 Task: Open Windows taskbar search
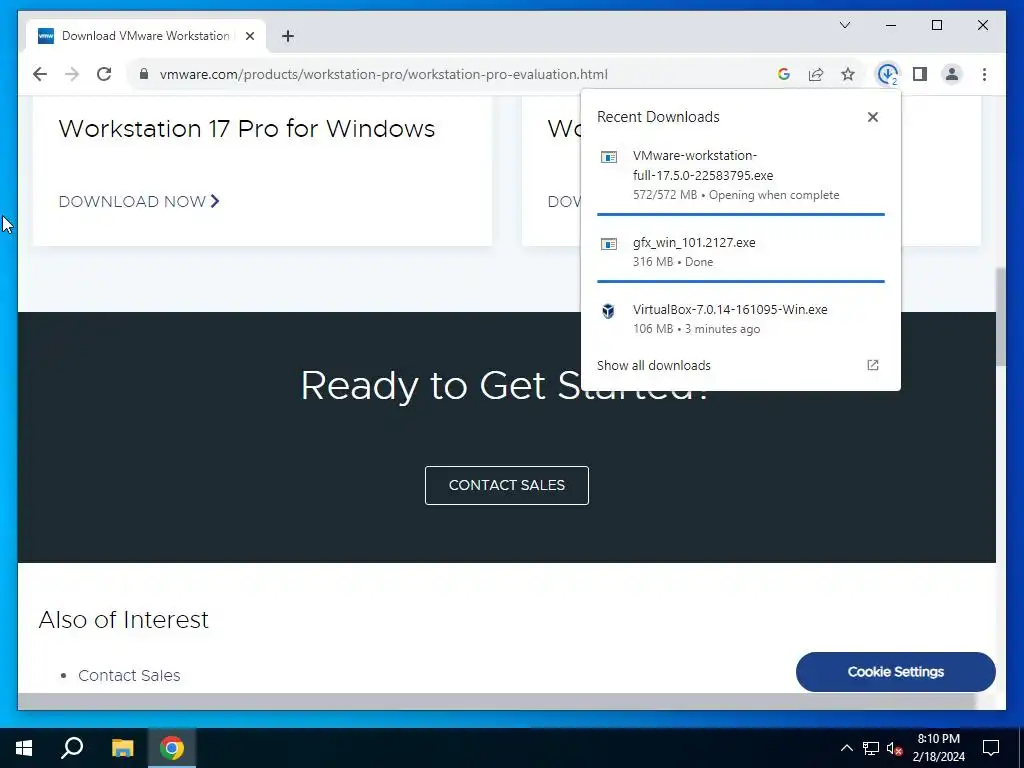point(72,748)
